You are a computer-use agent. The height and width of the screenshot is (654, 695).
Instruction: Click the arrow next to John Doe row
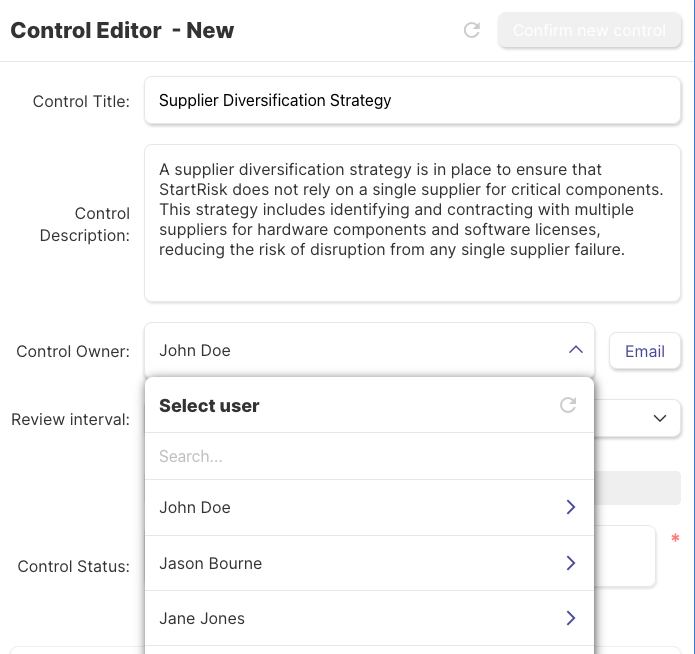[571, 507]
